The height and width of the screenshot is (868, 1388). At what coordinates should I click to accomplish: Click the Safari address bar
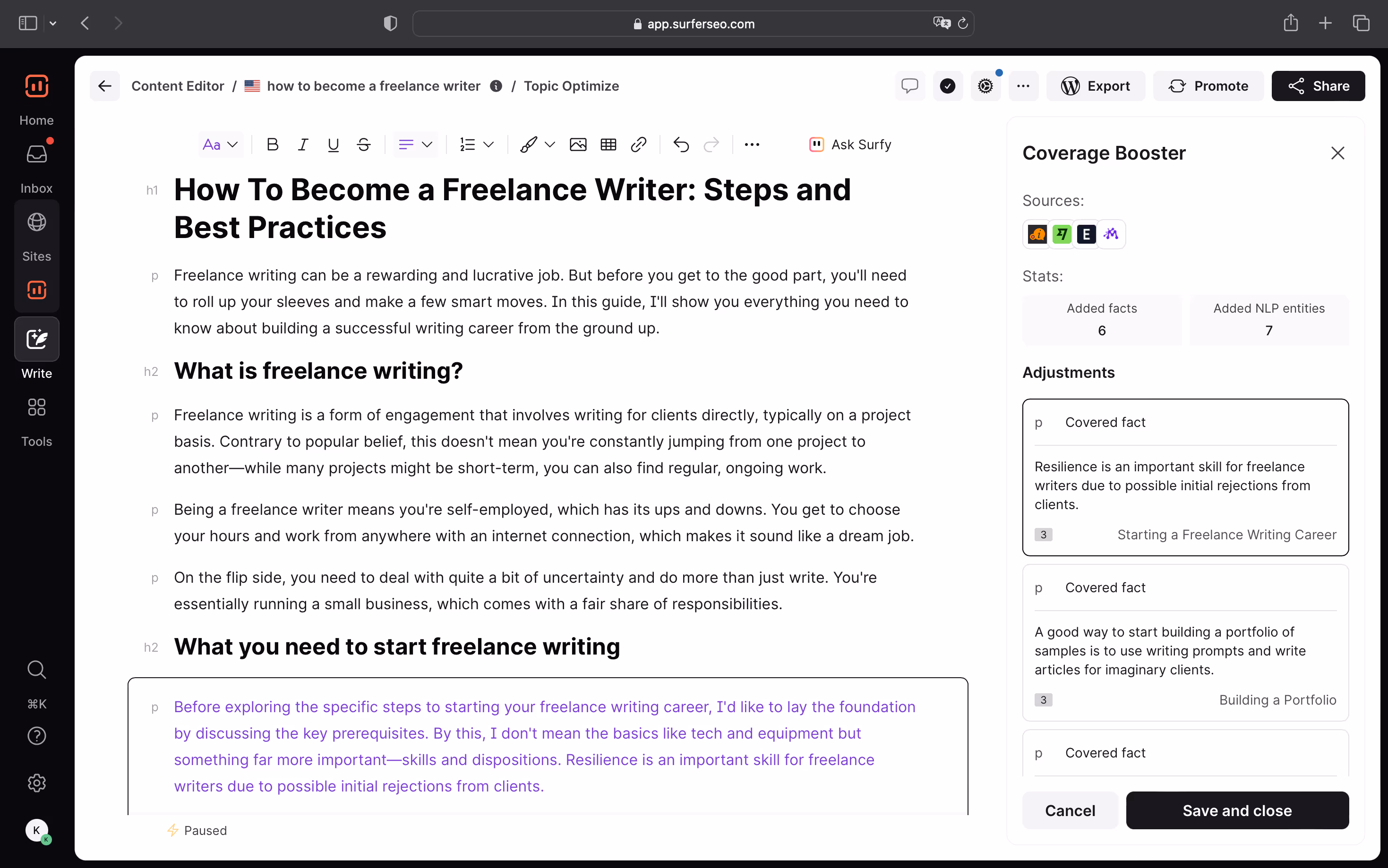pos(693,24)
